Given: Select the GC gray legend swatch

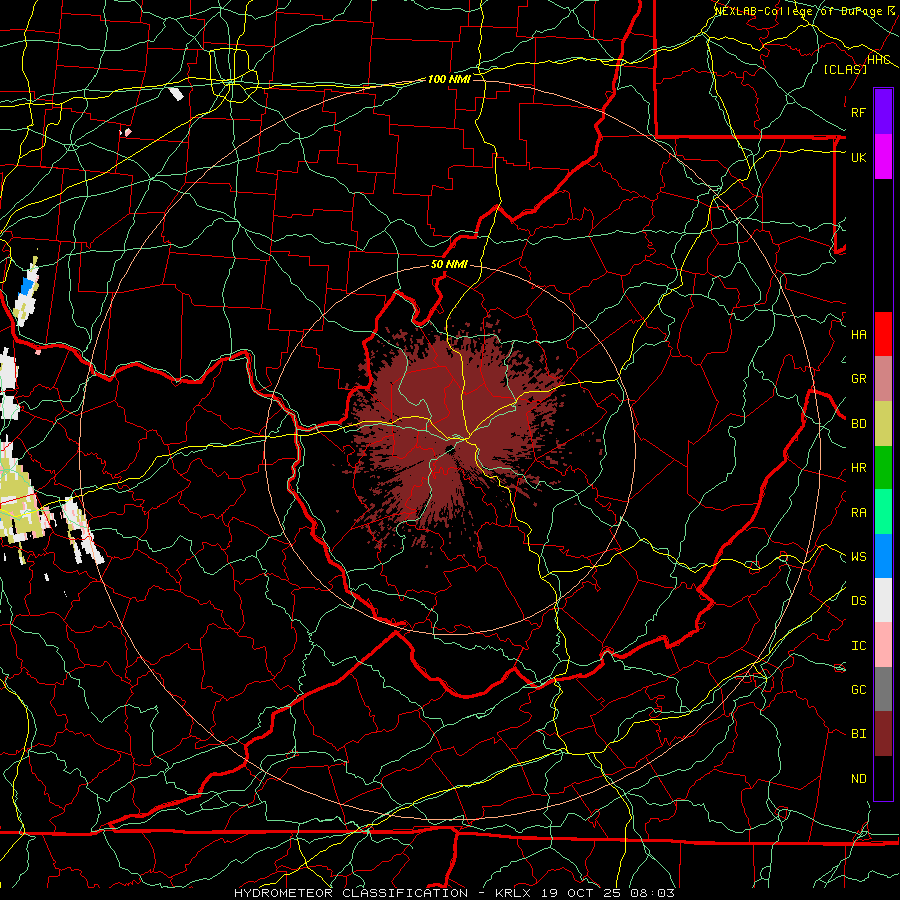Looking at the screenshot, I should (x=883, y=689).
